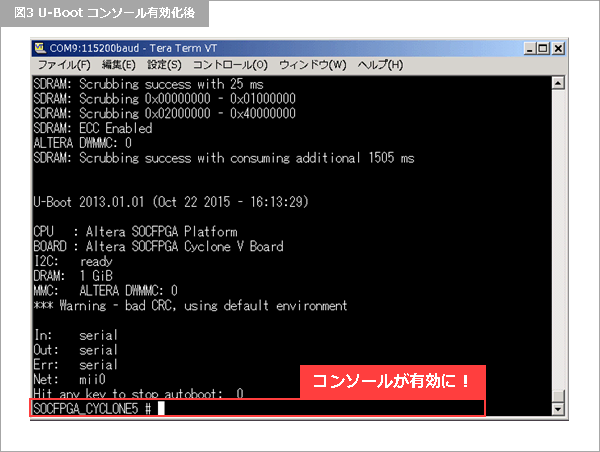Click the 'Out: serial' line
The width and height of the screenshot is (600, 452).
tap(75, 350)
